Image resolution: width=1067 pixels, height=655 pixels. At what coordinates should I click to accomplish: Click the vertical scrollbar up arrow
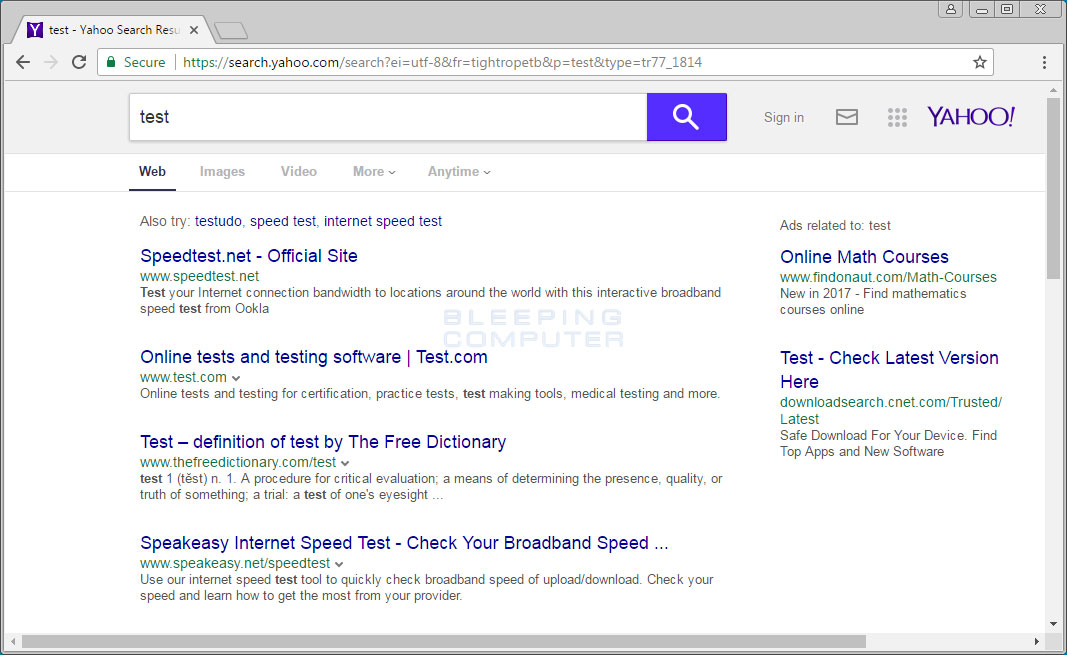(x=1053, y=90)
